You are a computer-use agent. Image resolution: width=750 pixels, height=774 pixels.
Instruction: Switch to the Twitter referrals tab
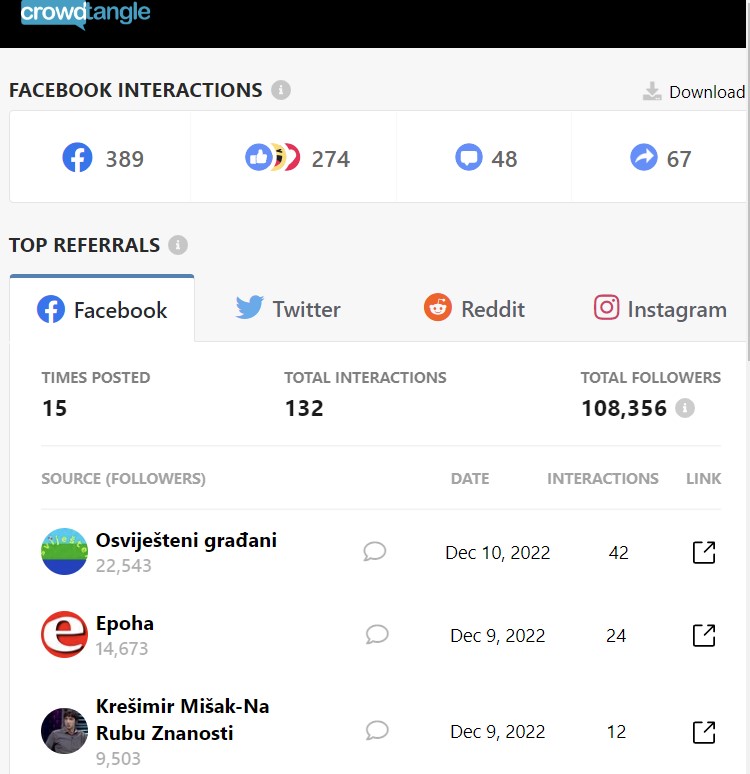pyautogui.click(x=288, y=309)
